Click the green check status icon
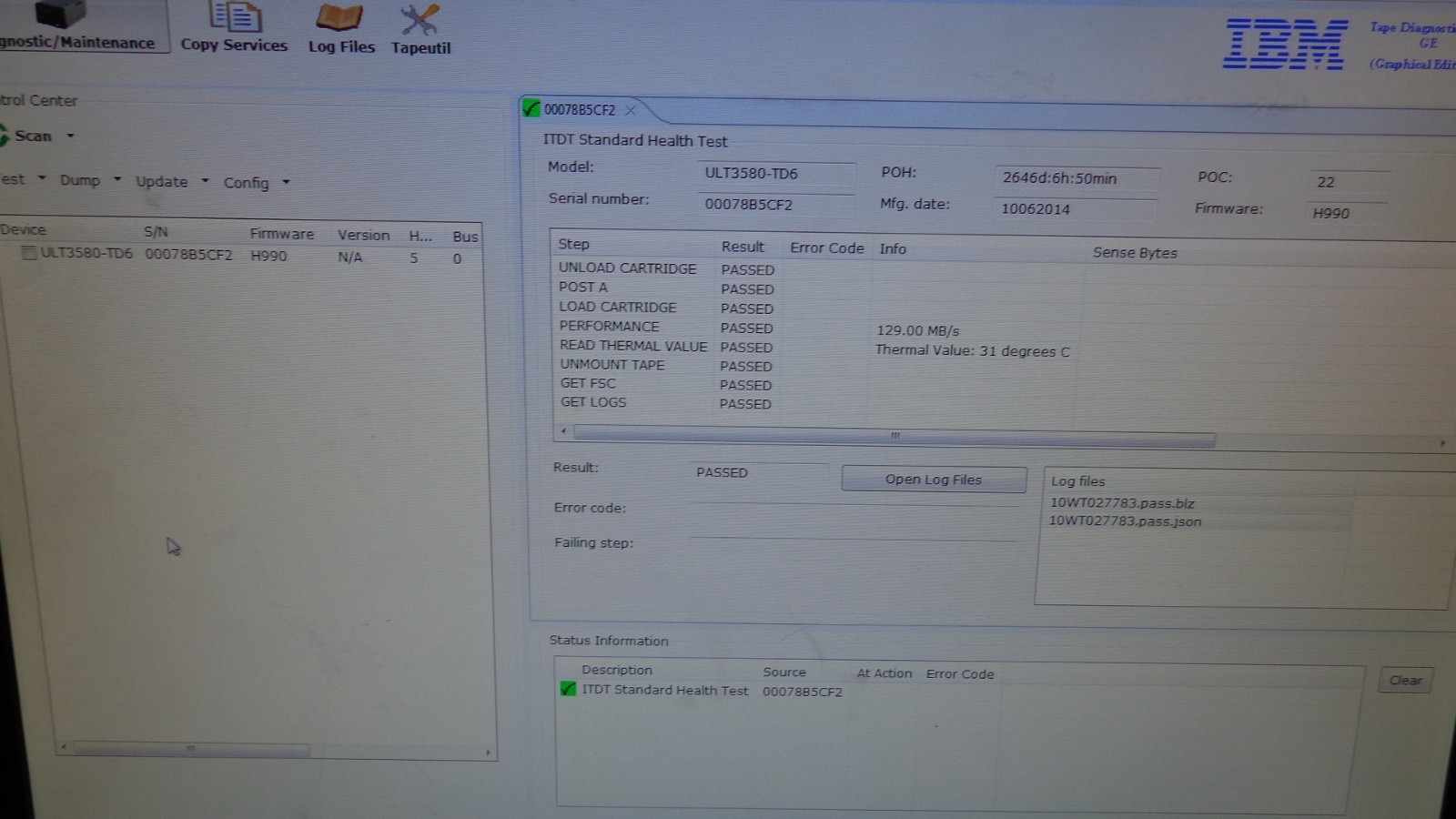This screenshot has height=819, width=1456. coord(568,689)
